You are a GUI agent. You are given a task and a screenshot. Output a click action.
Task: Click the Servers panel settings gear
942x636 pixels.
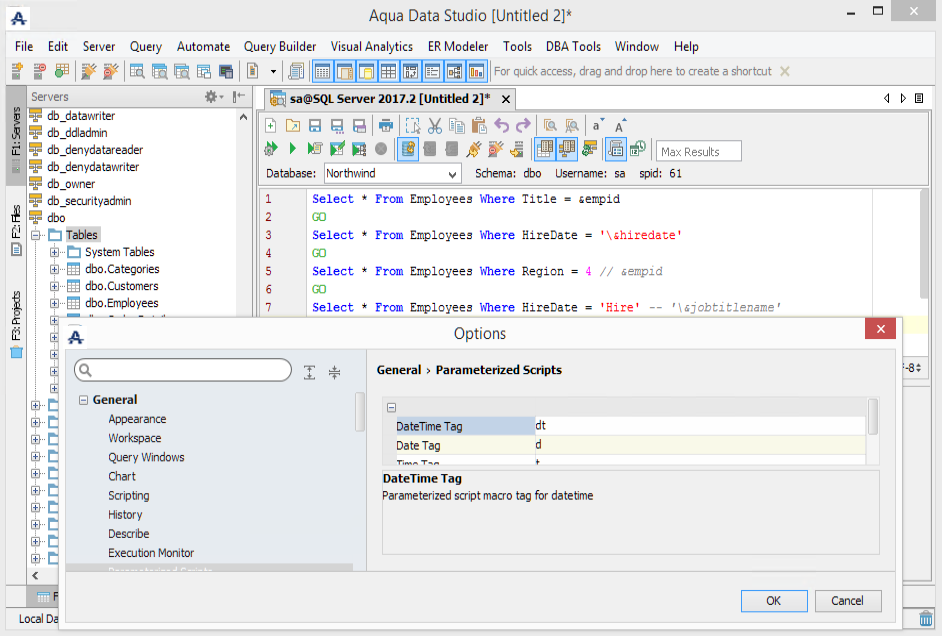213,96
